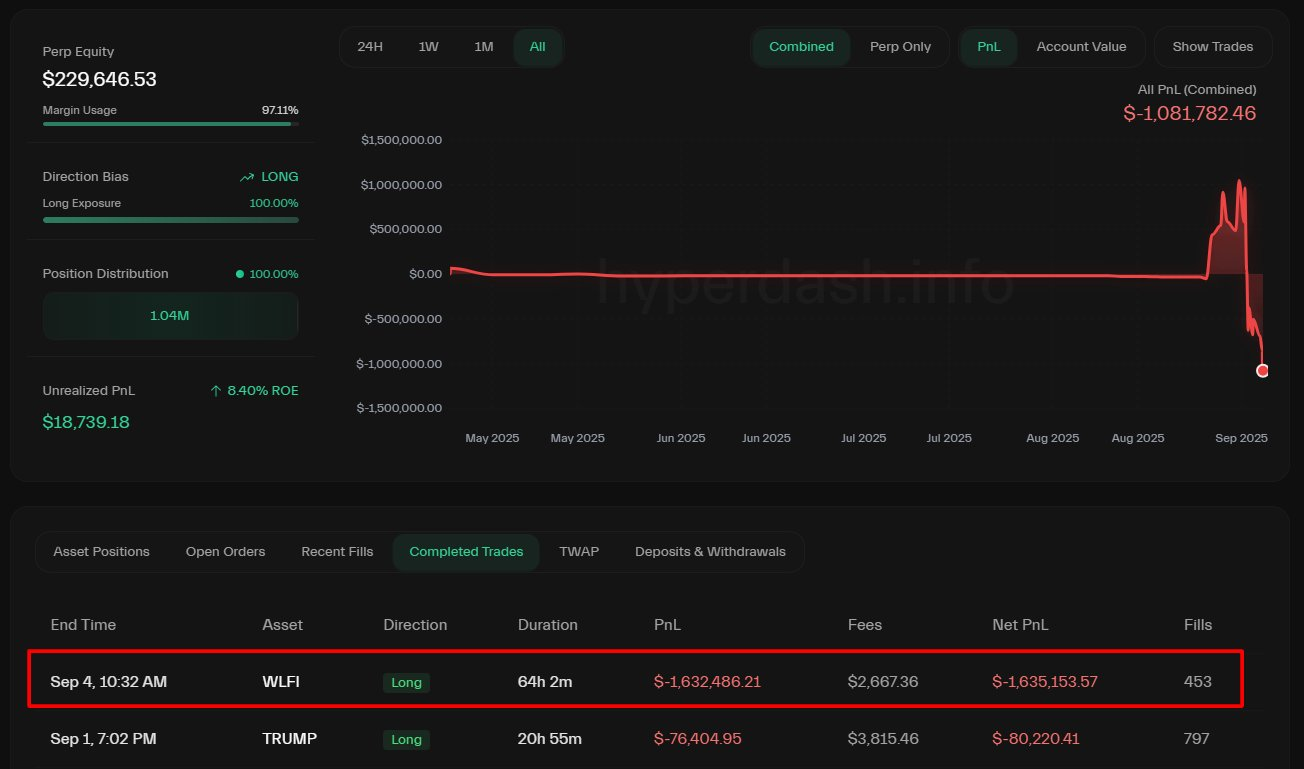Open Deposits & Withdrawals tab
This screenshot has height=769, width=1304.
pos(710,552)
